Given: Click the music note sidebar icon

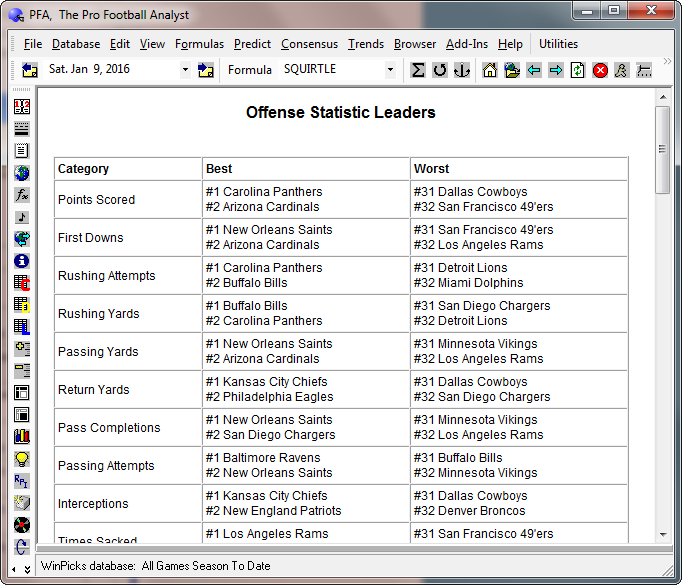Looking at the screenshot, I should pos(22,217).
